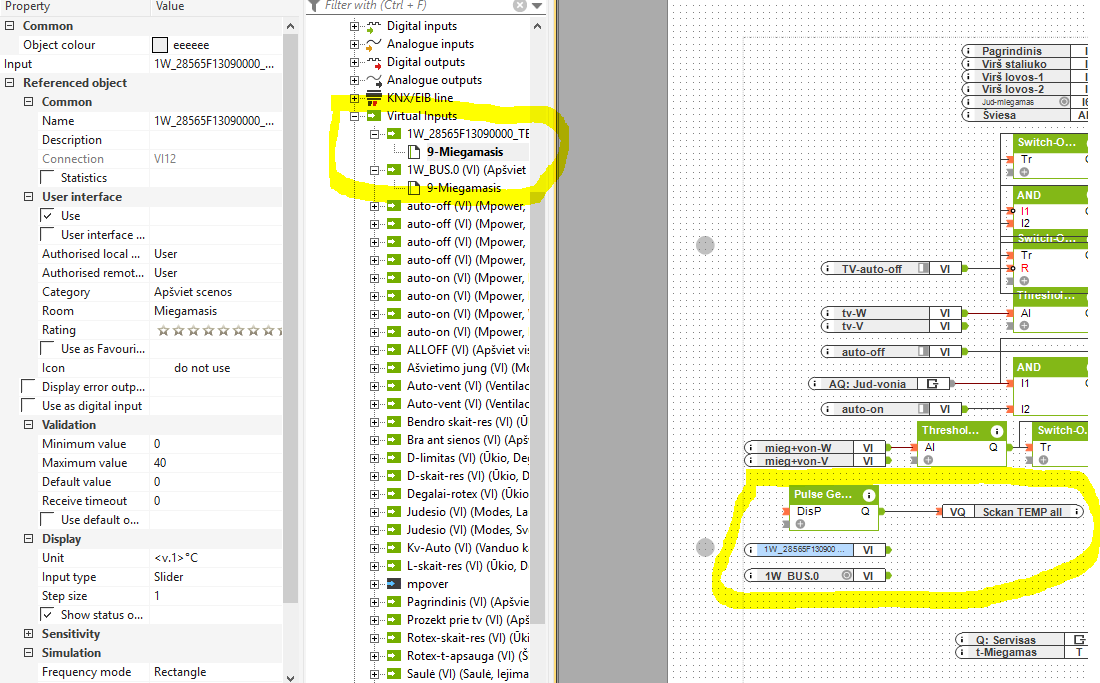This screenshot has height=683, width=1100.
Task: Select the bold 9-Miegamasis tree item
Action: click(x=465, y=152)
